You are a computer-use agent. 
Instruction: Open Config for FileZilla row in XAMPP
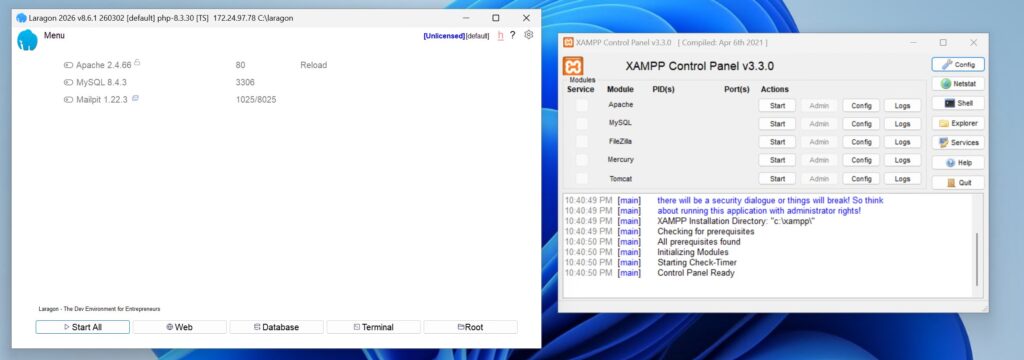[x=861, y=142]
